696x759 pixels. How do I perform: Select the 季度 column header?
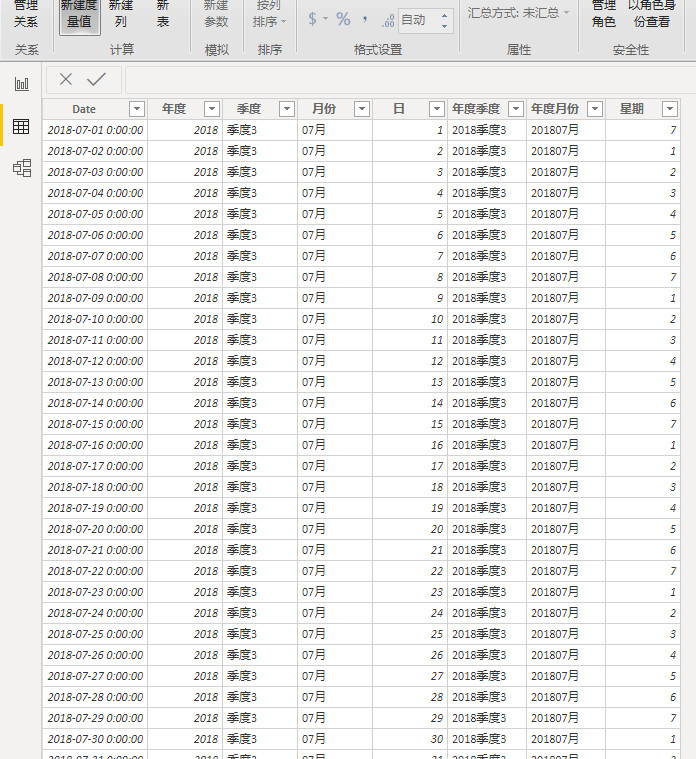[249, 109]
